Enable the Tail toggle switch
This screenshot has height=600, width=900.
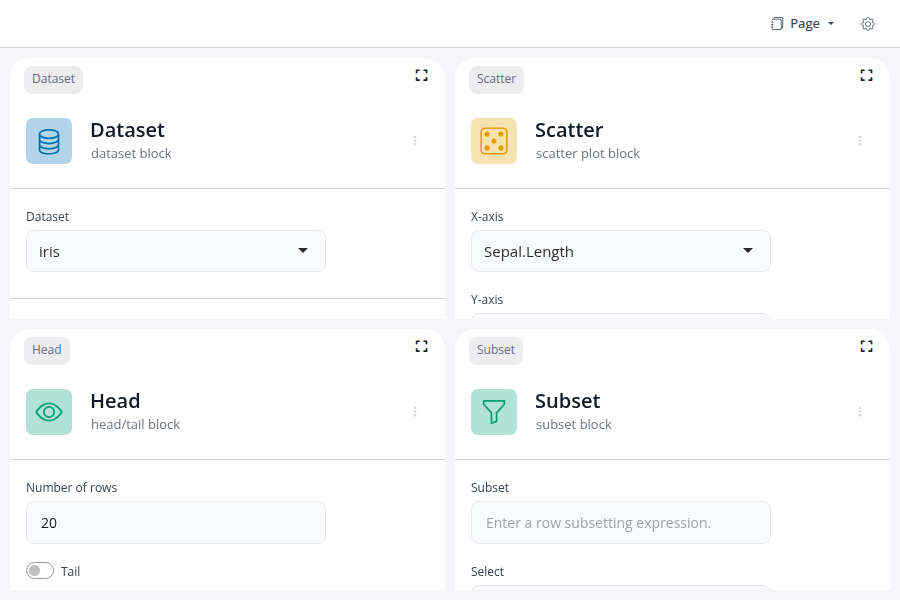point(40,571)
